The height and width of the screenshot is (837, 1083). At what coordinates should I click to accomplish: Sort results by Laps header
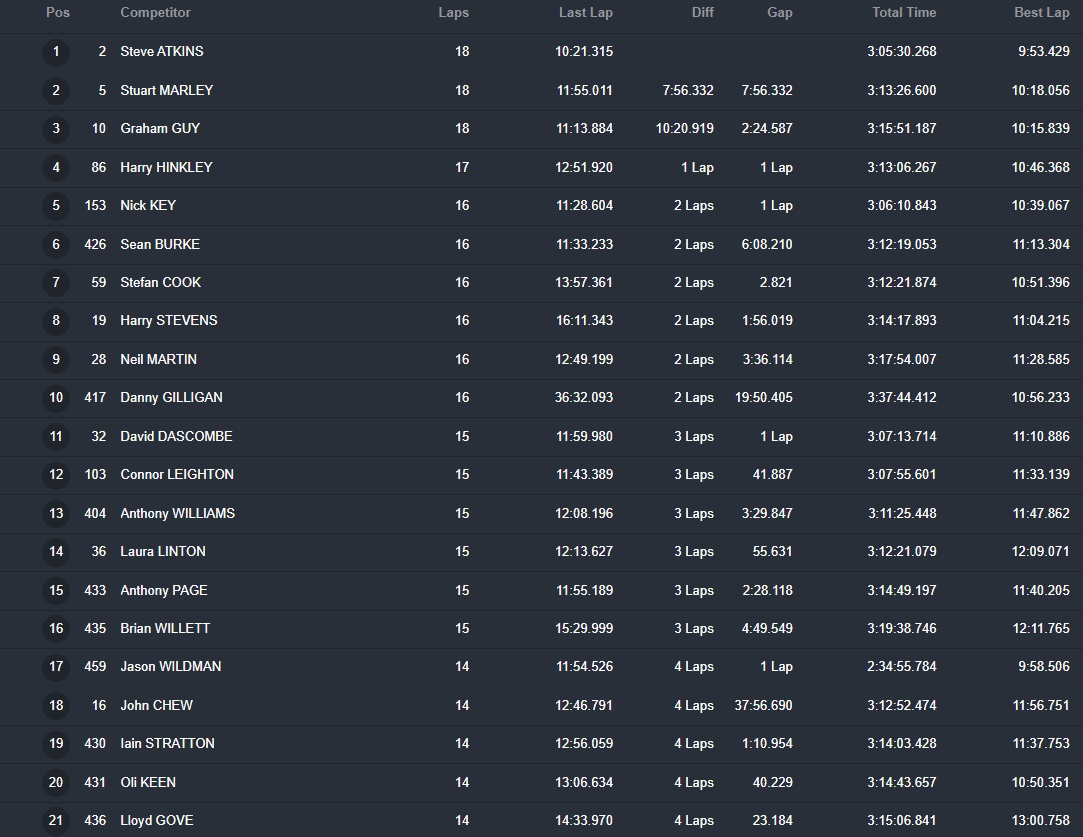point(453,13)
